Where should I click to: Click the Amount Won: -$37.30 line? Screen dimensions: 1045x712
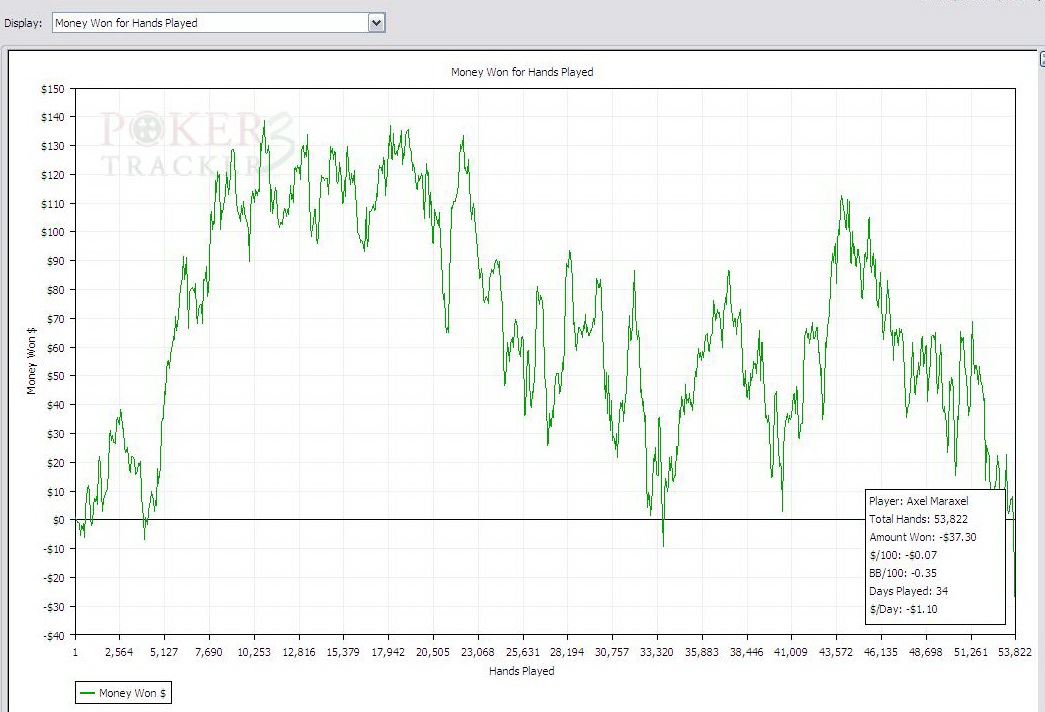920,537
